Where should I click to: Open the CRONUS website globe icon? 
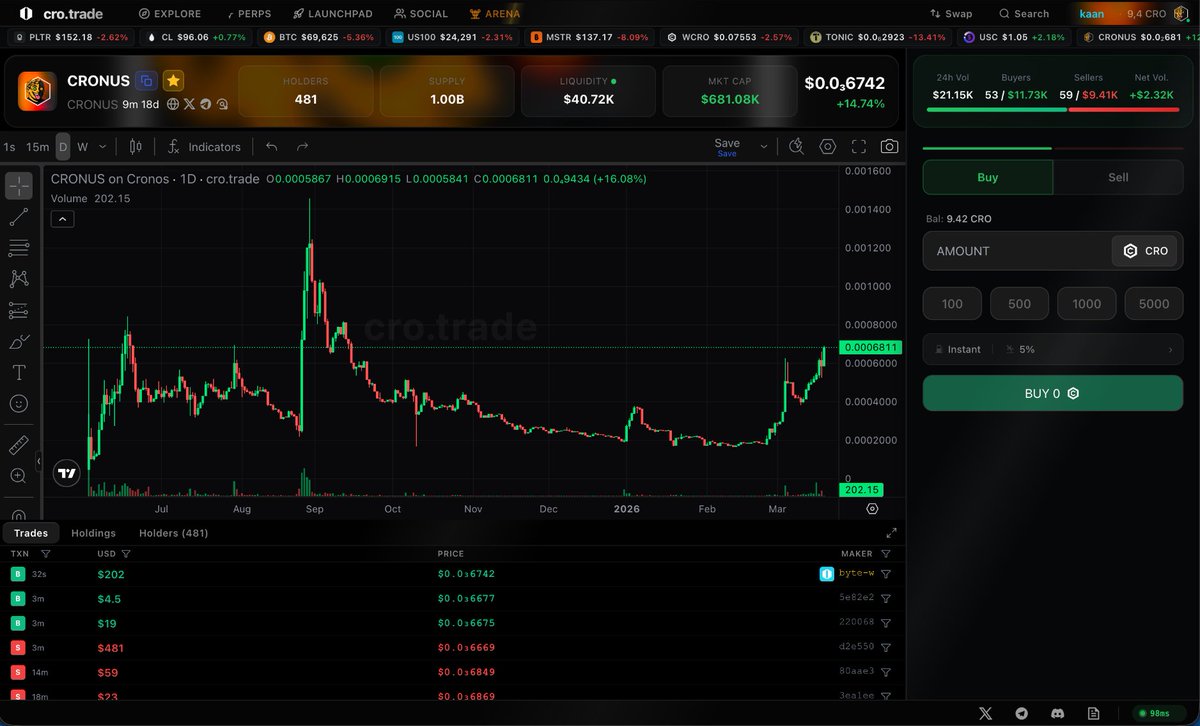click(x=173, y=103)
